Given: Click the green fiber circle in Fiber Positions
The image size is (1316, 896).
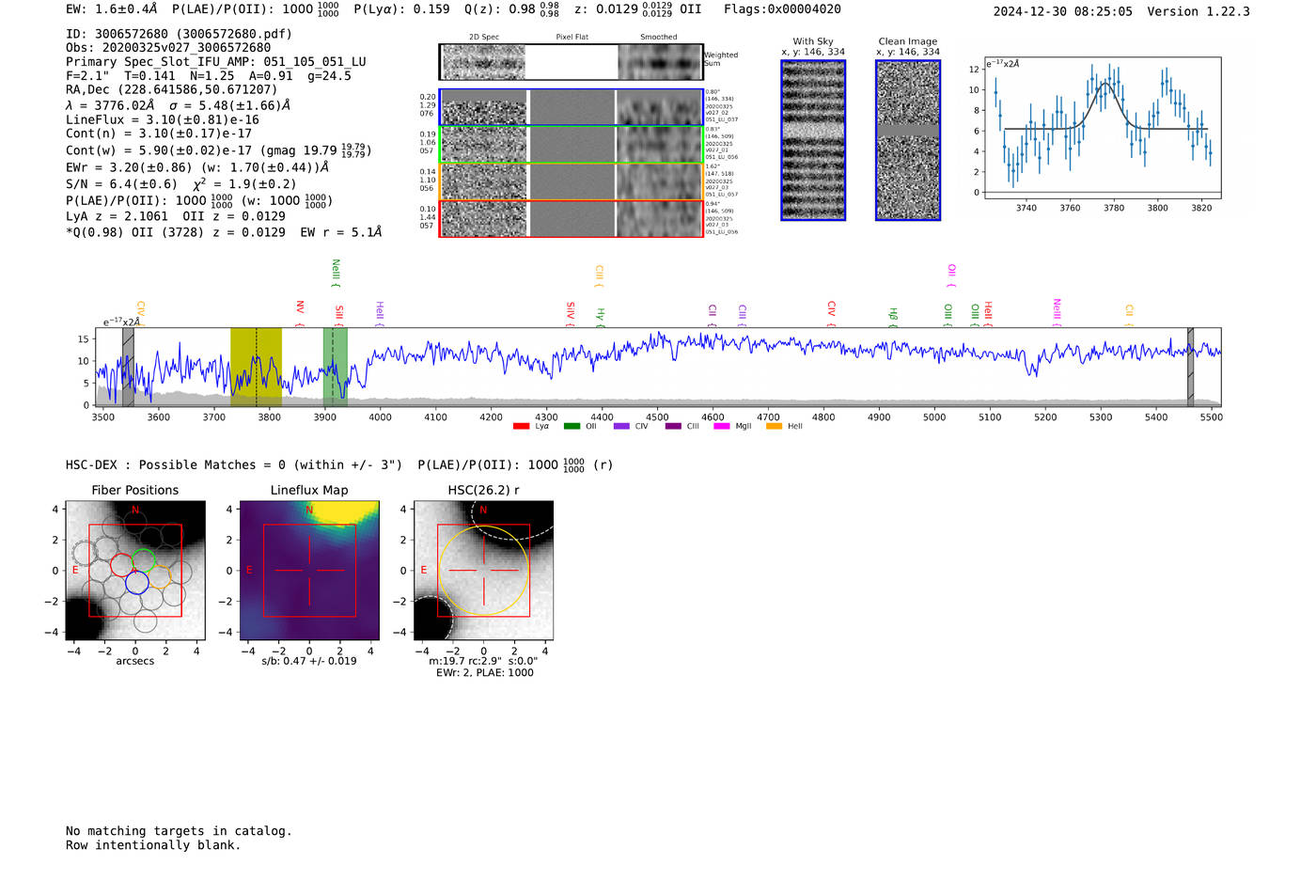Looking at the screenshot, I should [143, 561].
